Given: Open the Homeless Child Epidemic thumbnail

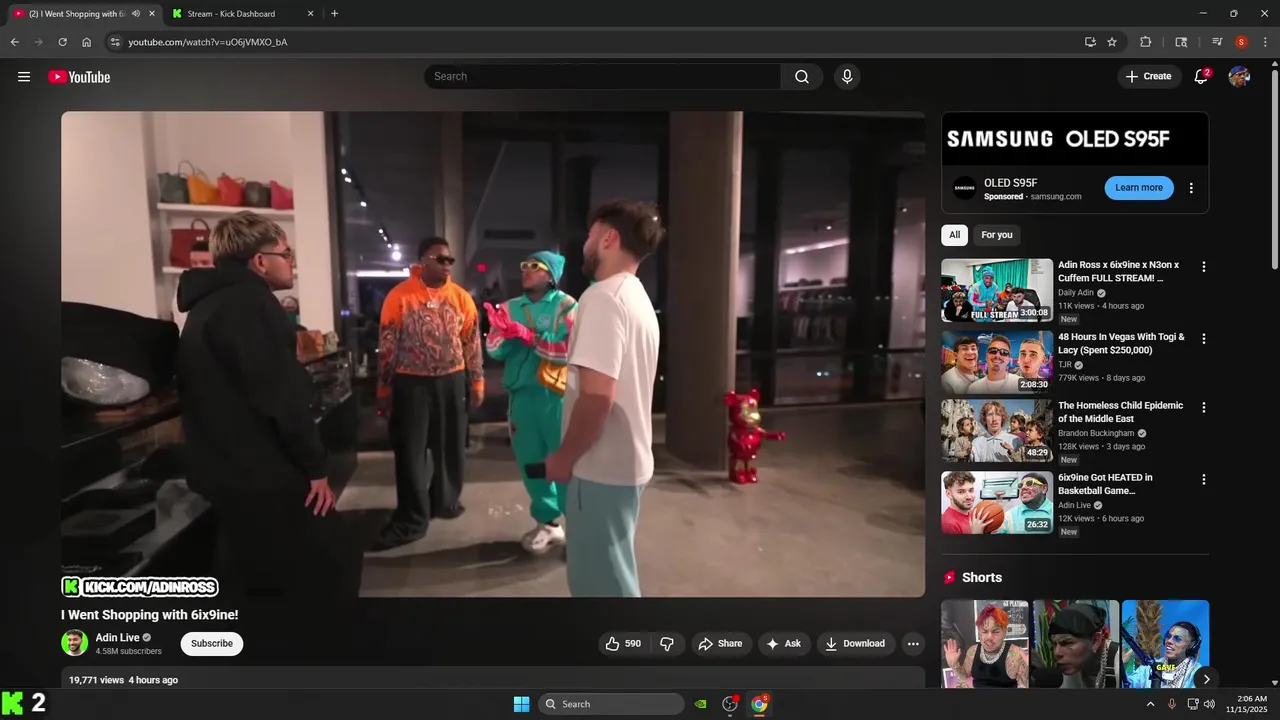Looking at the screenshot, I should pyautogui.click(x=997, y=431).
